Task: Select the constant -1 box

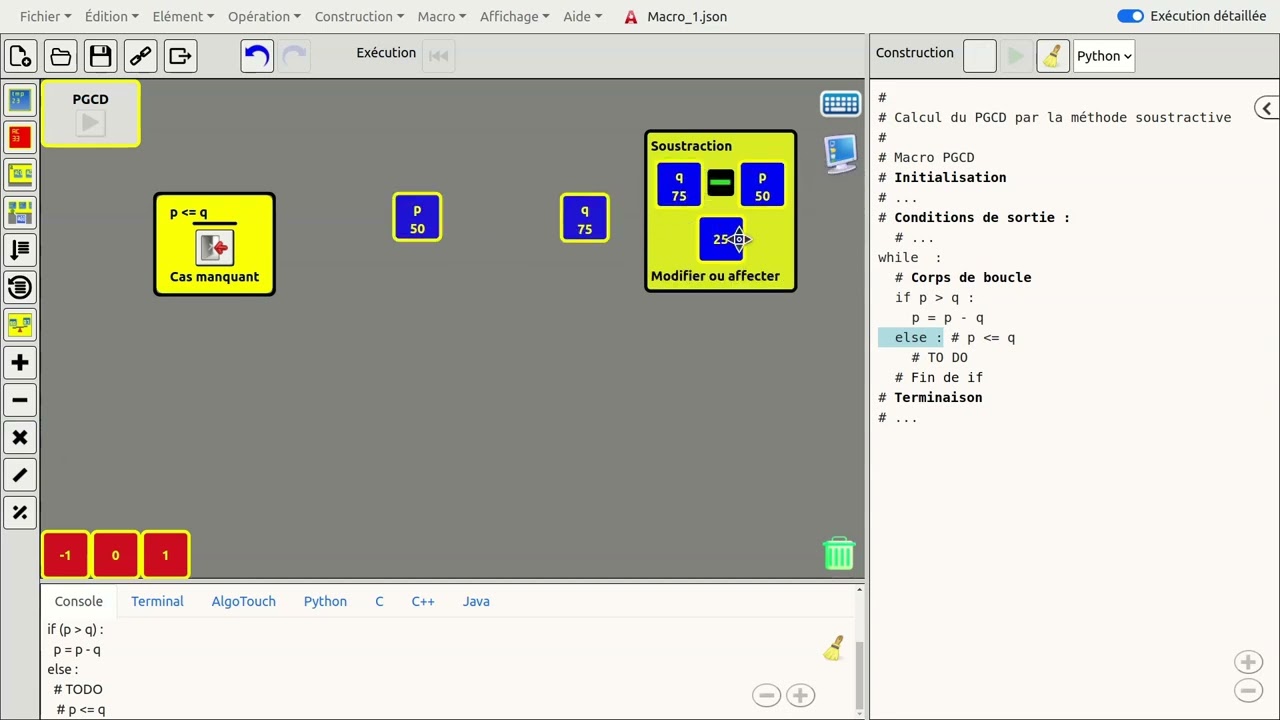Action: [x=65, y=555]
